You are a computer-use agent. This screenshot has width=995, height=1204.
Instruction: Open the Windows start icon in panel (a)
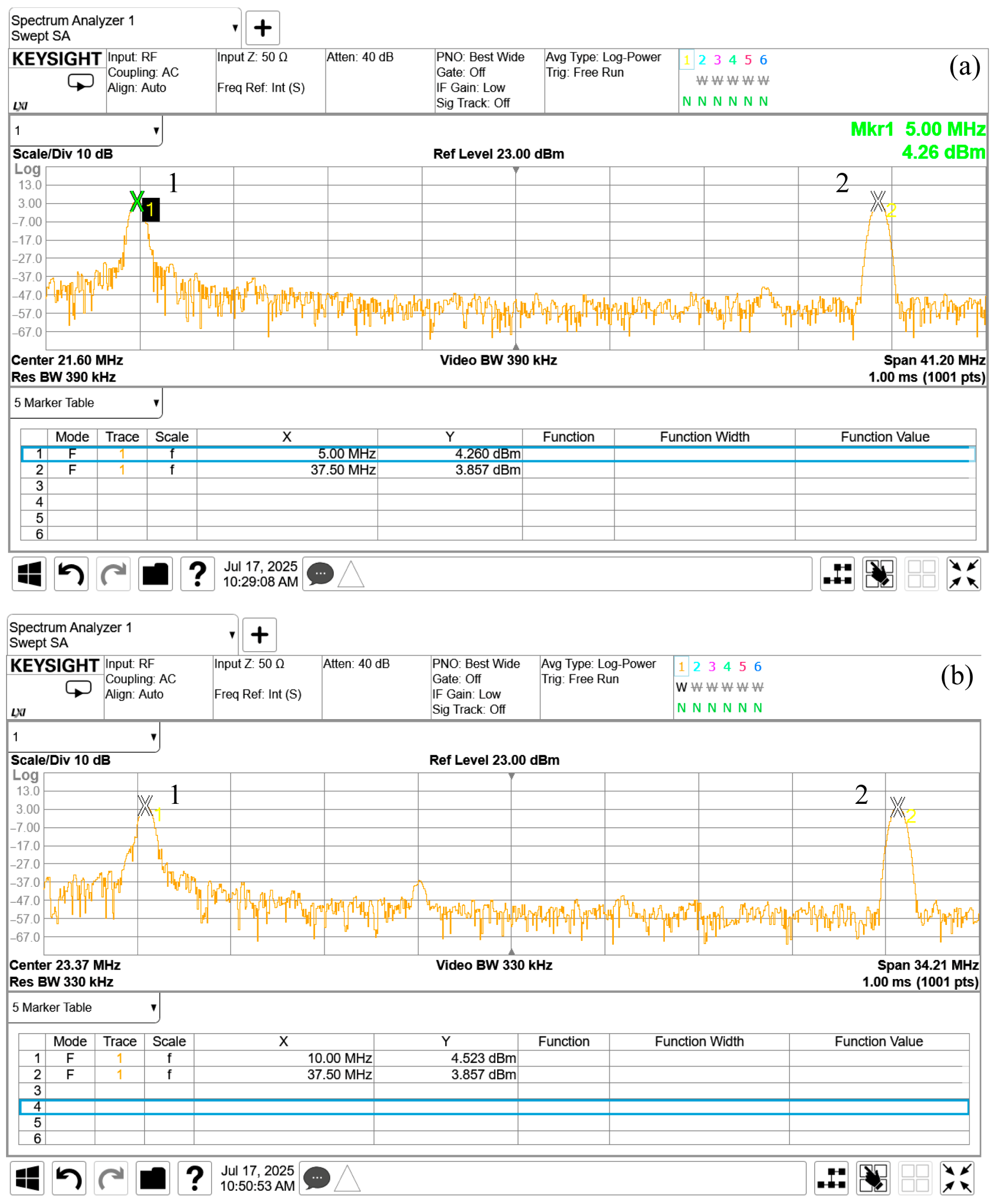[x=29, y=574]
